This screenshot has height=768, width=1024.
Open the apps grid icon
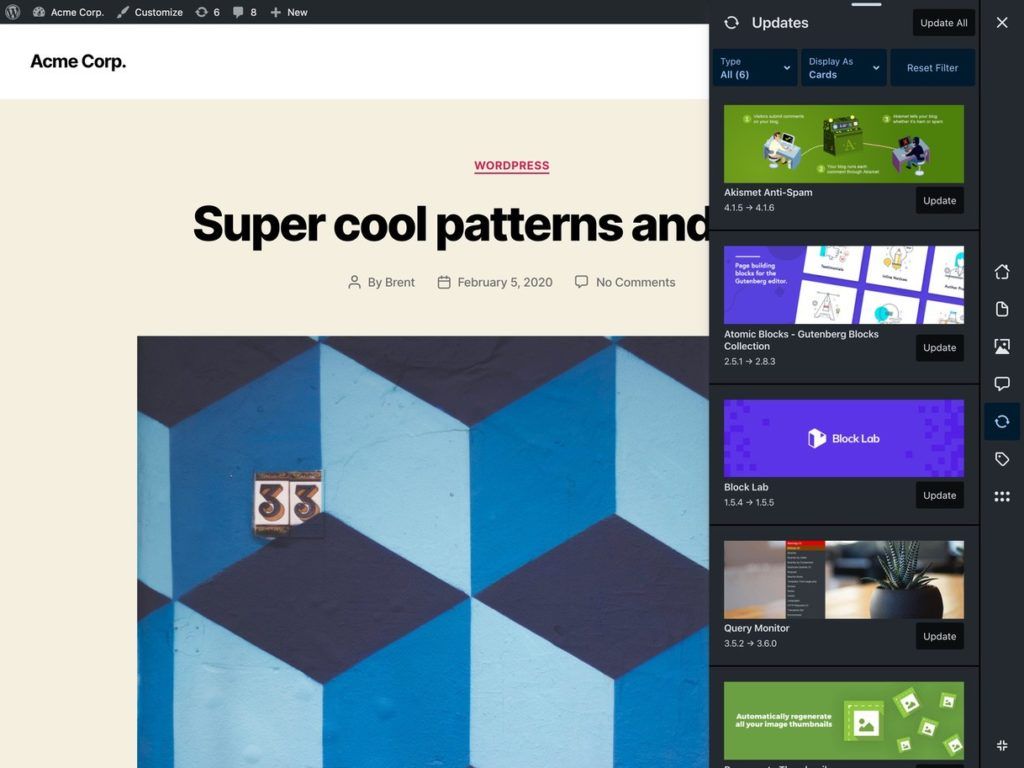1002,497
